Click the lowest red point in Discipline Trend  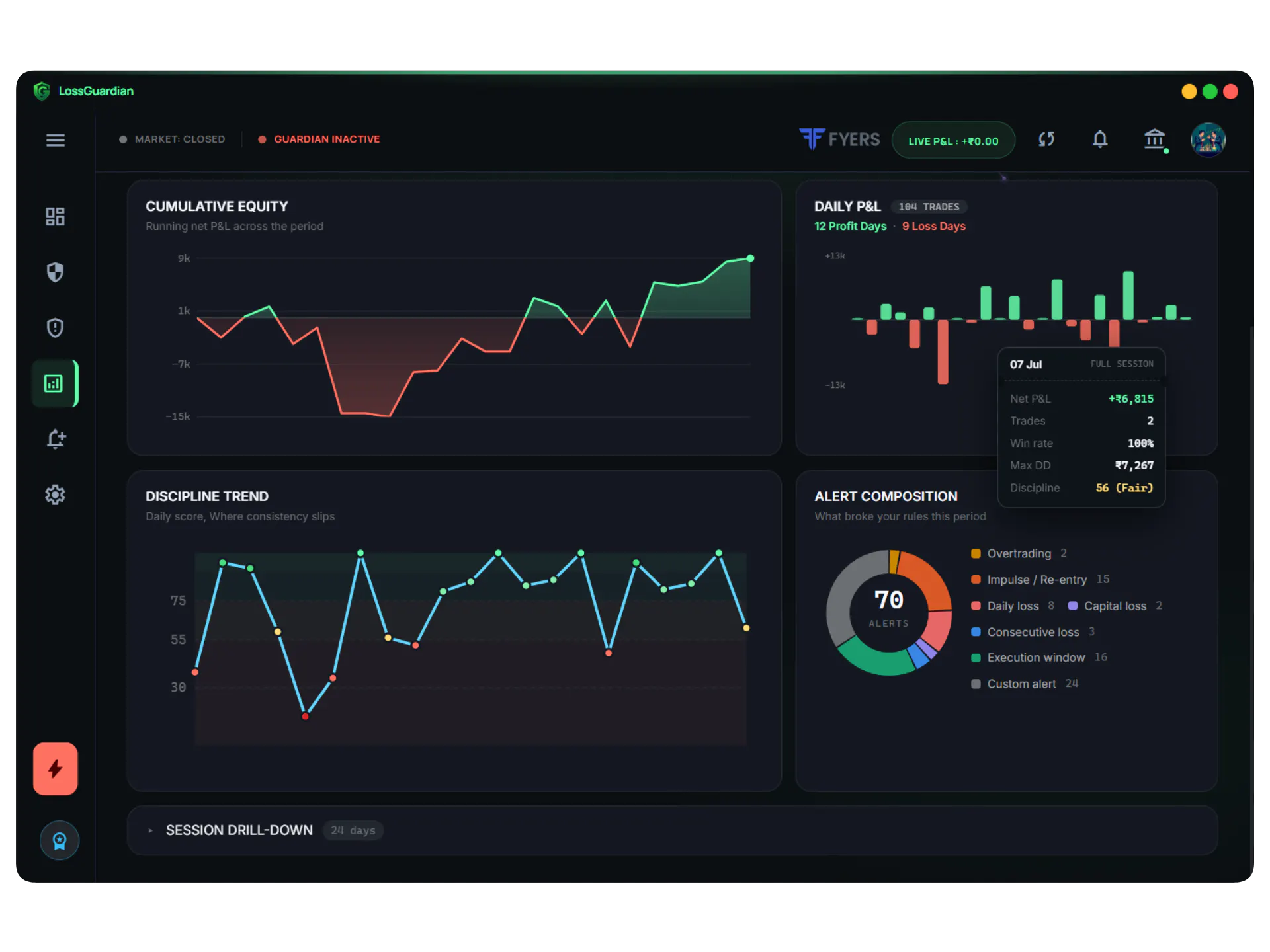[x=305, y=717]
